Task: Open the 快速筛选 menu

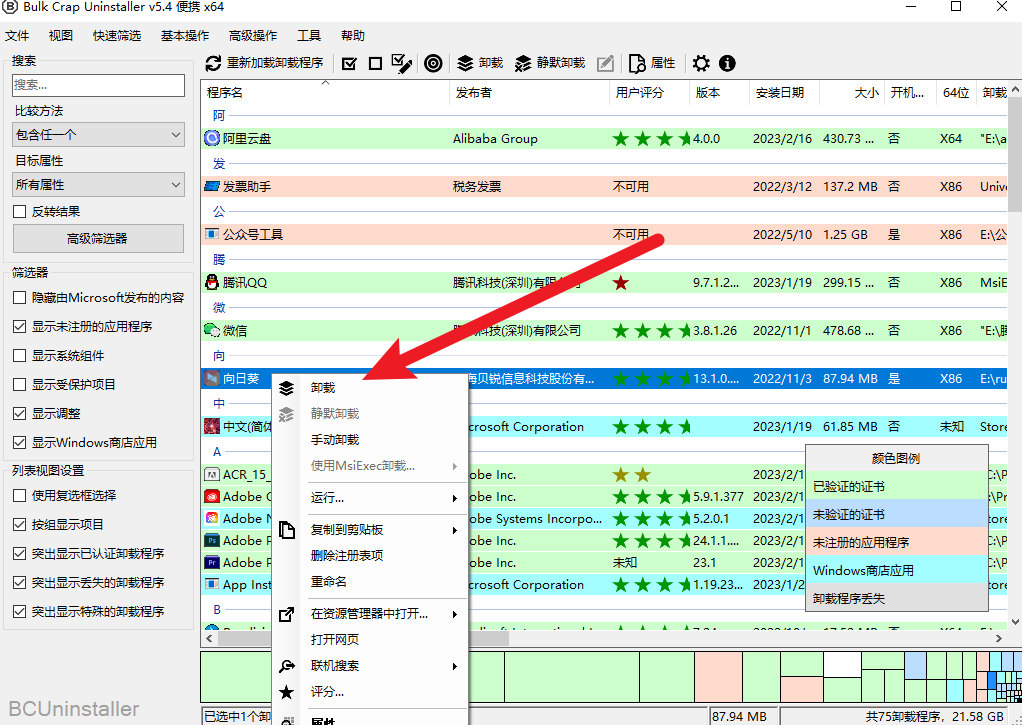Action: pos(117,36)
